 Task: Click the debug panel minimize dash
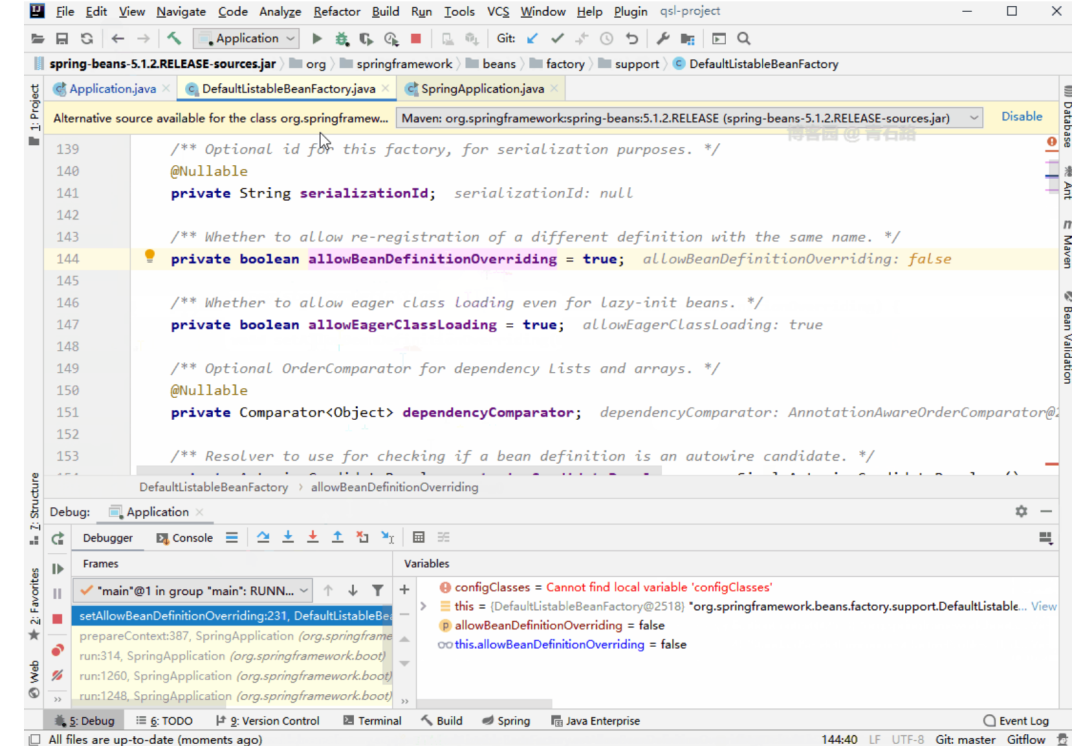1046,511
